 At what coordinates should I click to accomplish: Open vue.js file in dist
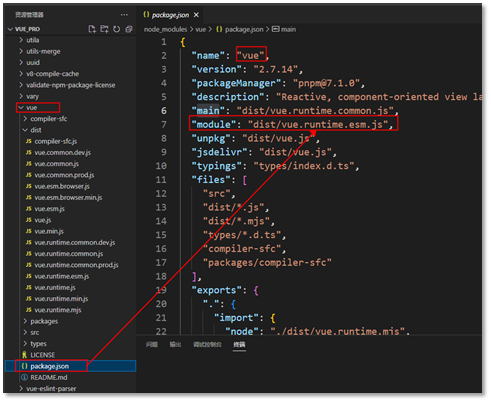[x=43, y=220]
